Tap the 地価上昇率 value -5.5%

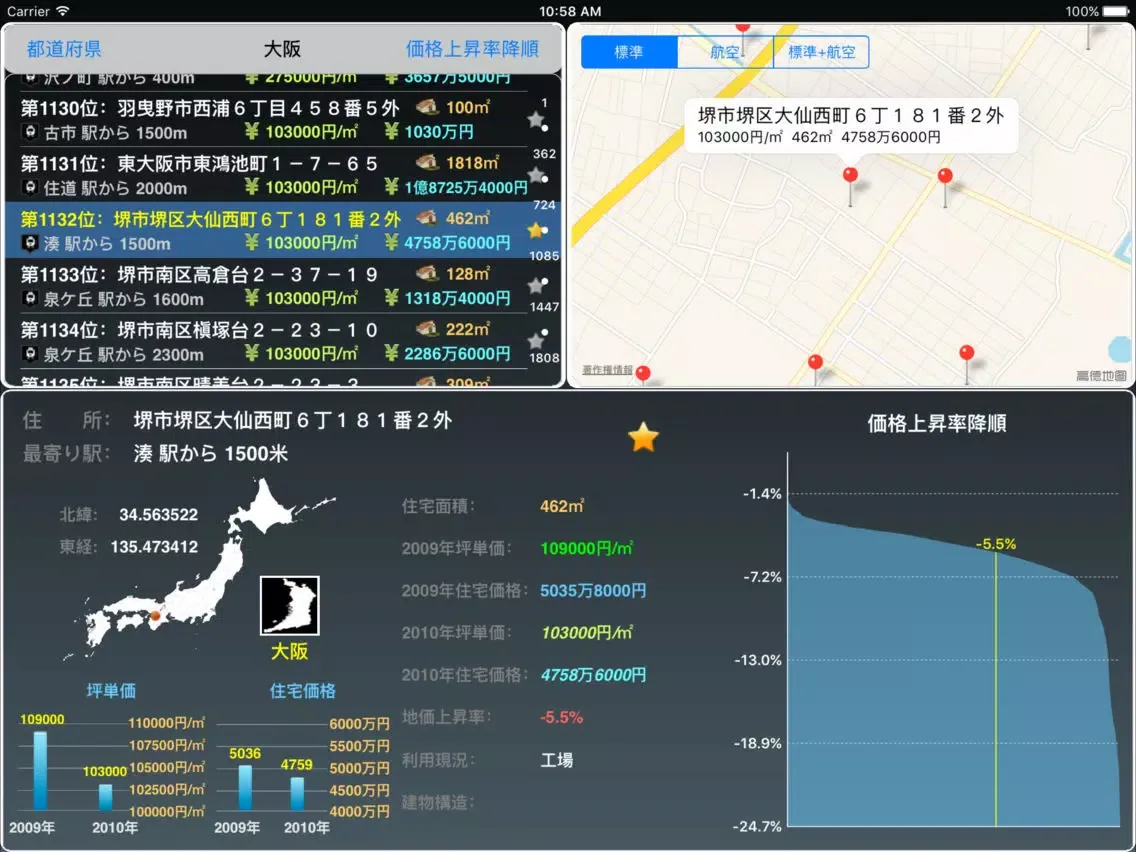click(561, 717)
